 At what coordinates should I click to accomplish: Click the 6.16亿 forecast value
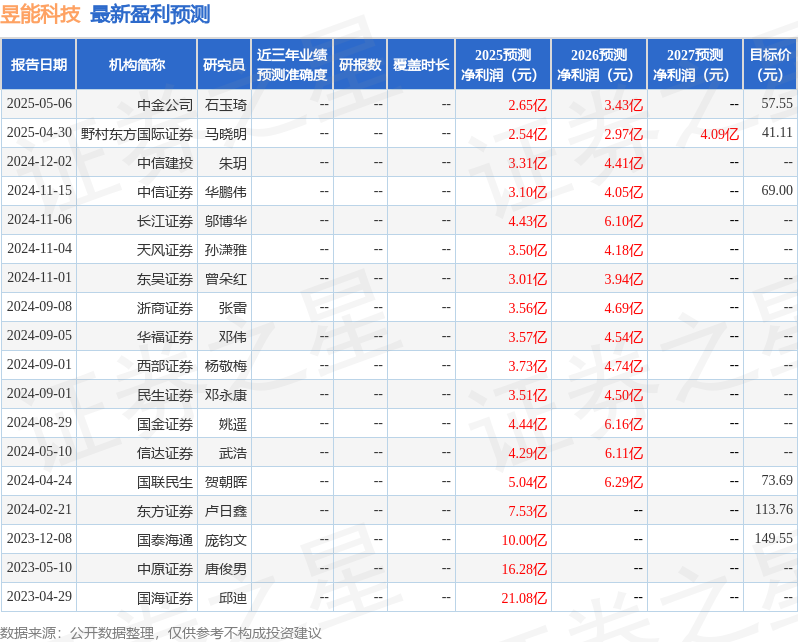tap(623, 424)
